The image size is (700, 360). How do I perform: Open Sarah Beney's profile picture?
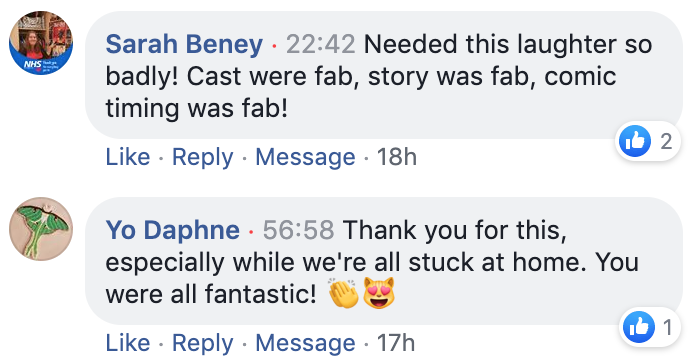(41, 43)
